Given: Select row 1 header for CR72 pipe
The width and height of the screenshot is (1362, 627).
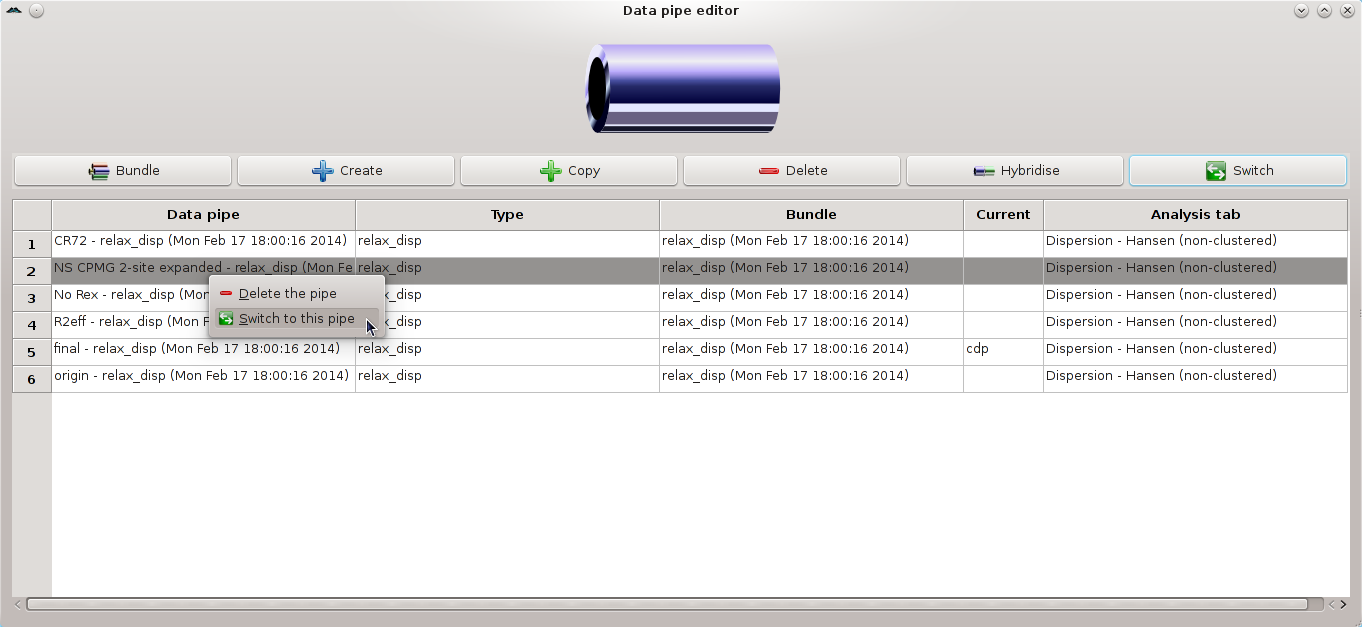Looking at the screenshot, I should (x=32, y=244).
